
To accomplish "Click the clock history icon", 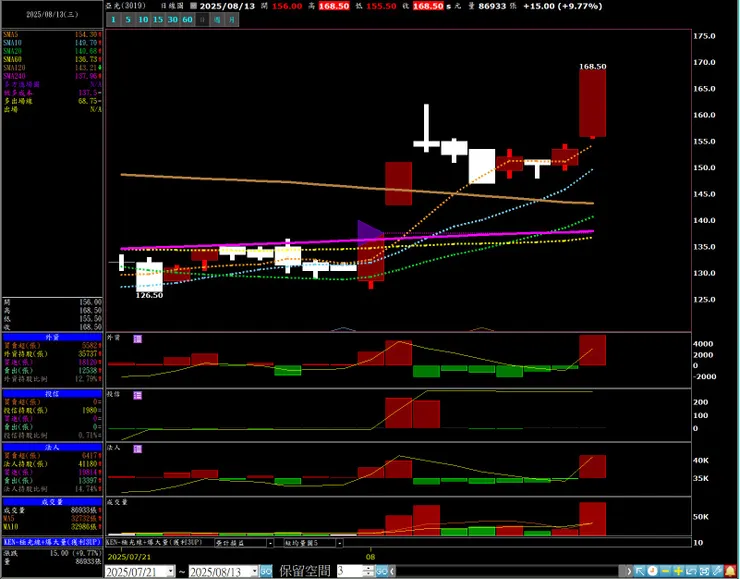I will point(653,571).
